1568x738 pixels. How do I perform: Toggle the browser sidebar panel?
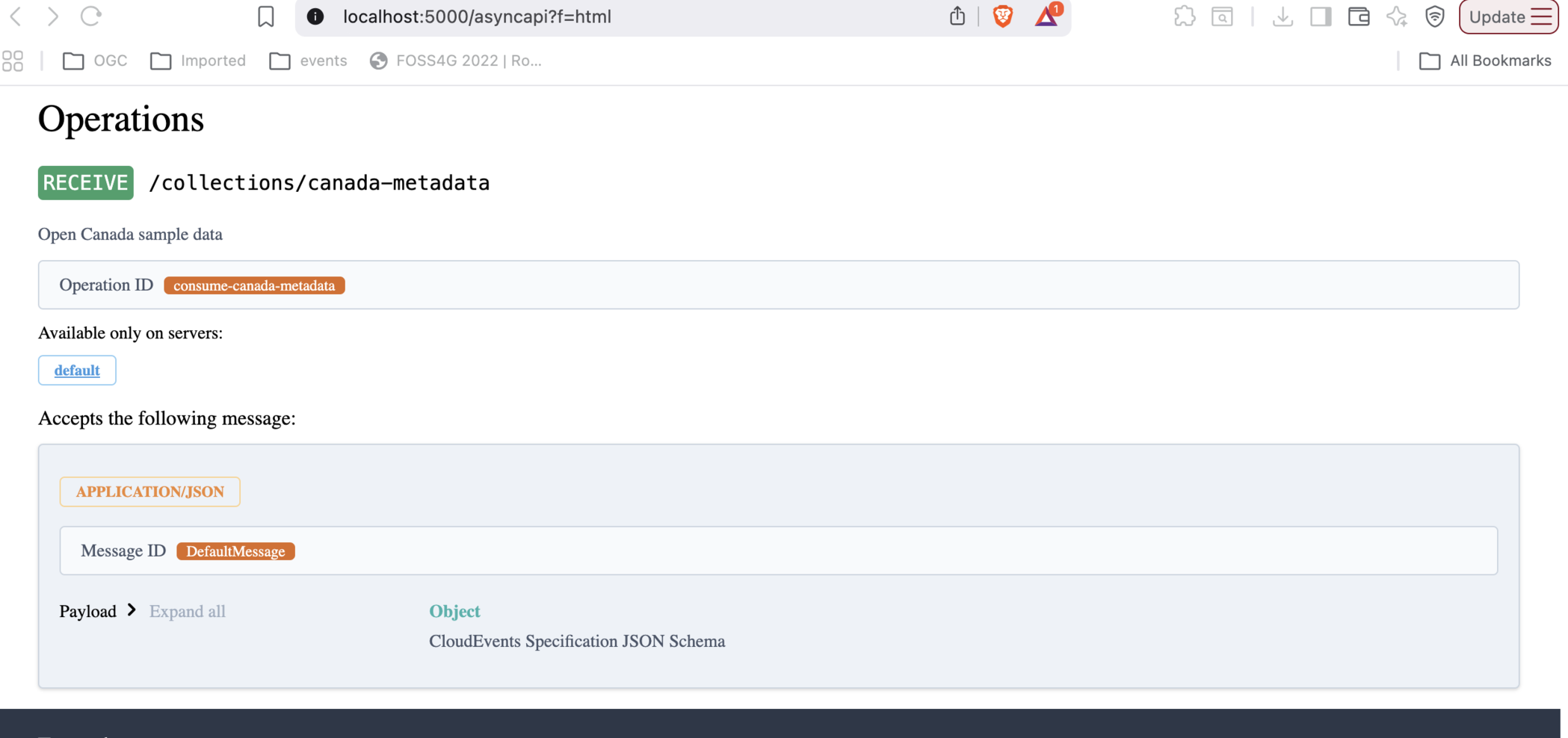pyautogui.click(x=1321, y=16)
